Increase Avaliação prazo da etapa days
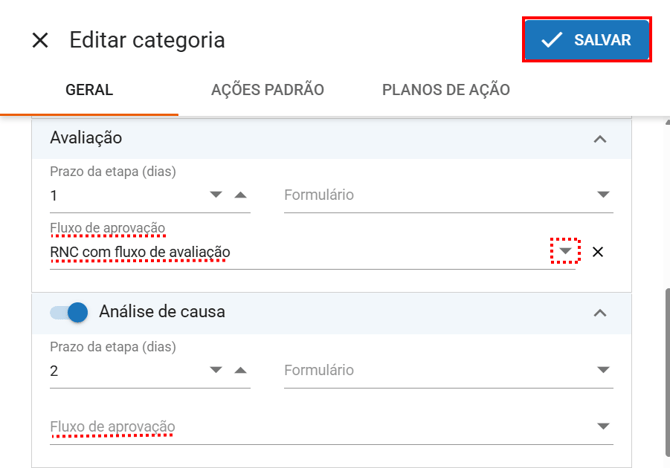This screenshot has width=670, height=468. pos(240,195)
